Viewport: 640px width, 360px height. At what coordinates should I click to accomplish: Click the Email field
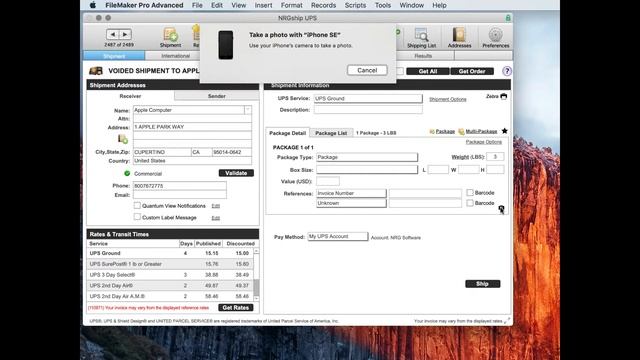pos(180,195)
